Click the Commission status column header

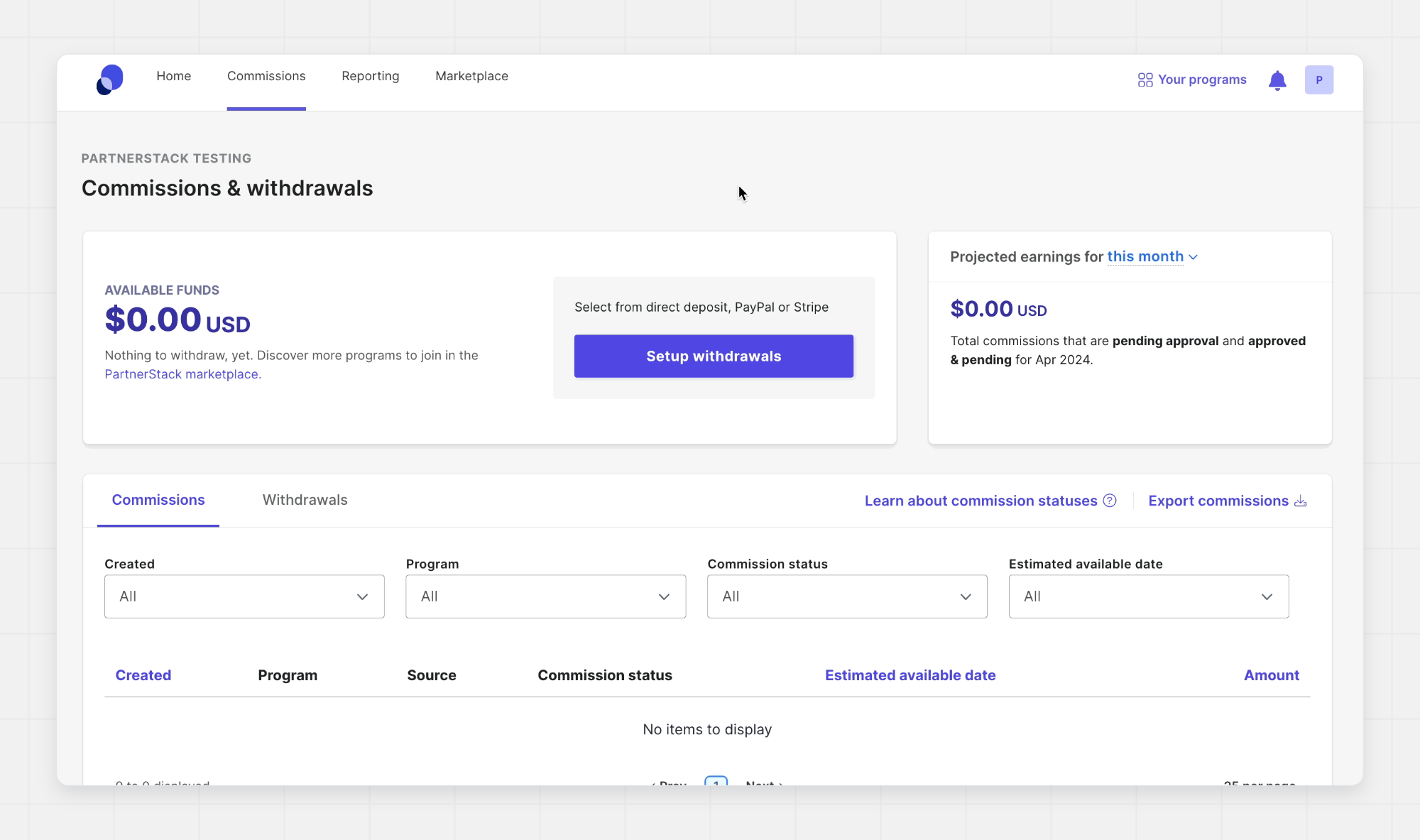pos(605,675)
